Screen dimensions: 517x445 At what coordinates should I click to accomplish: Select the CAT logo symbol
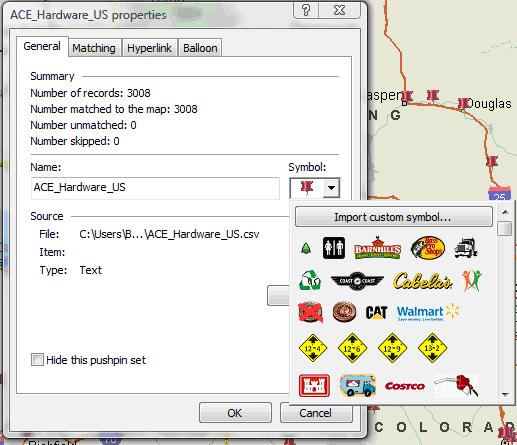point(376,313)
